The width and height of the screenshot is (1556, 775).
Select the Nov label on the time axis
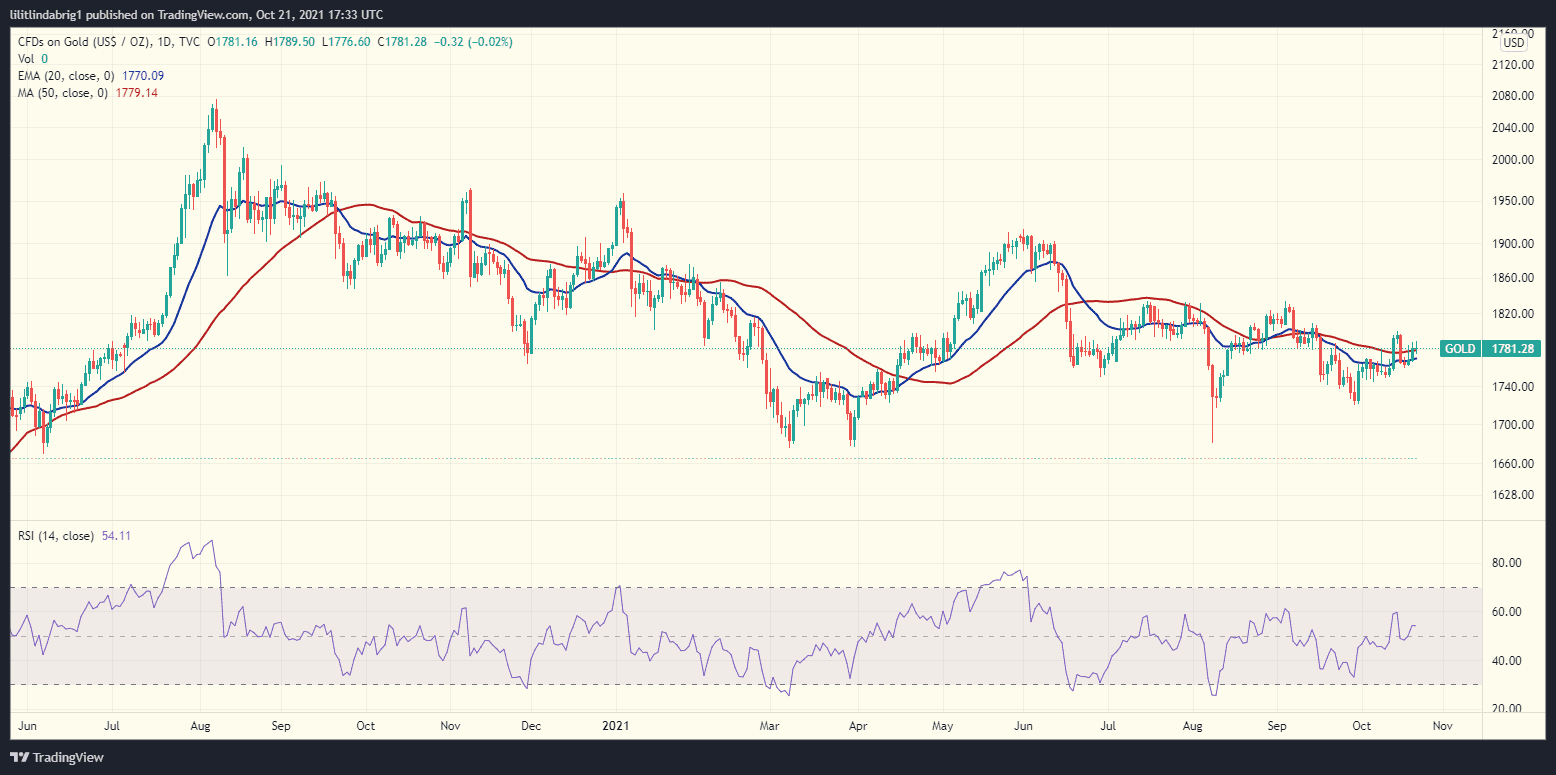click(1442, 725)
